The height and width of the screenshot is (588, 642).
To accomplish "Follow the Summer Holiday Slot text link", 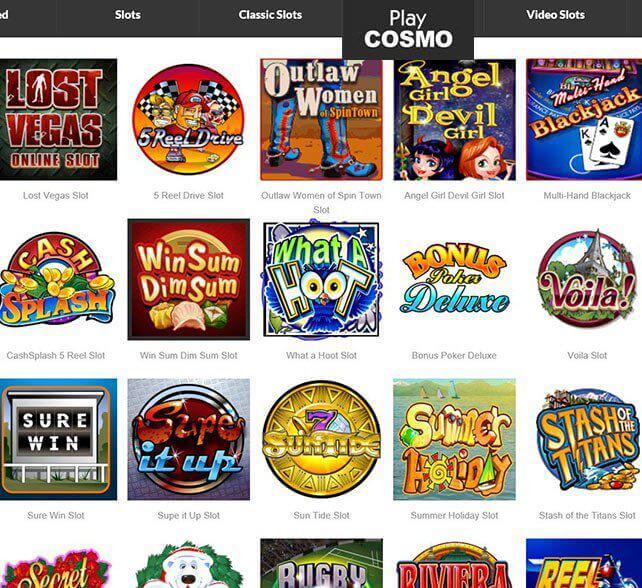I will tap(454, 516).
